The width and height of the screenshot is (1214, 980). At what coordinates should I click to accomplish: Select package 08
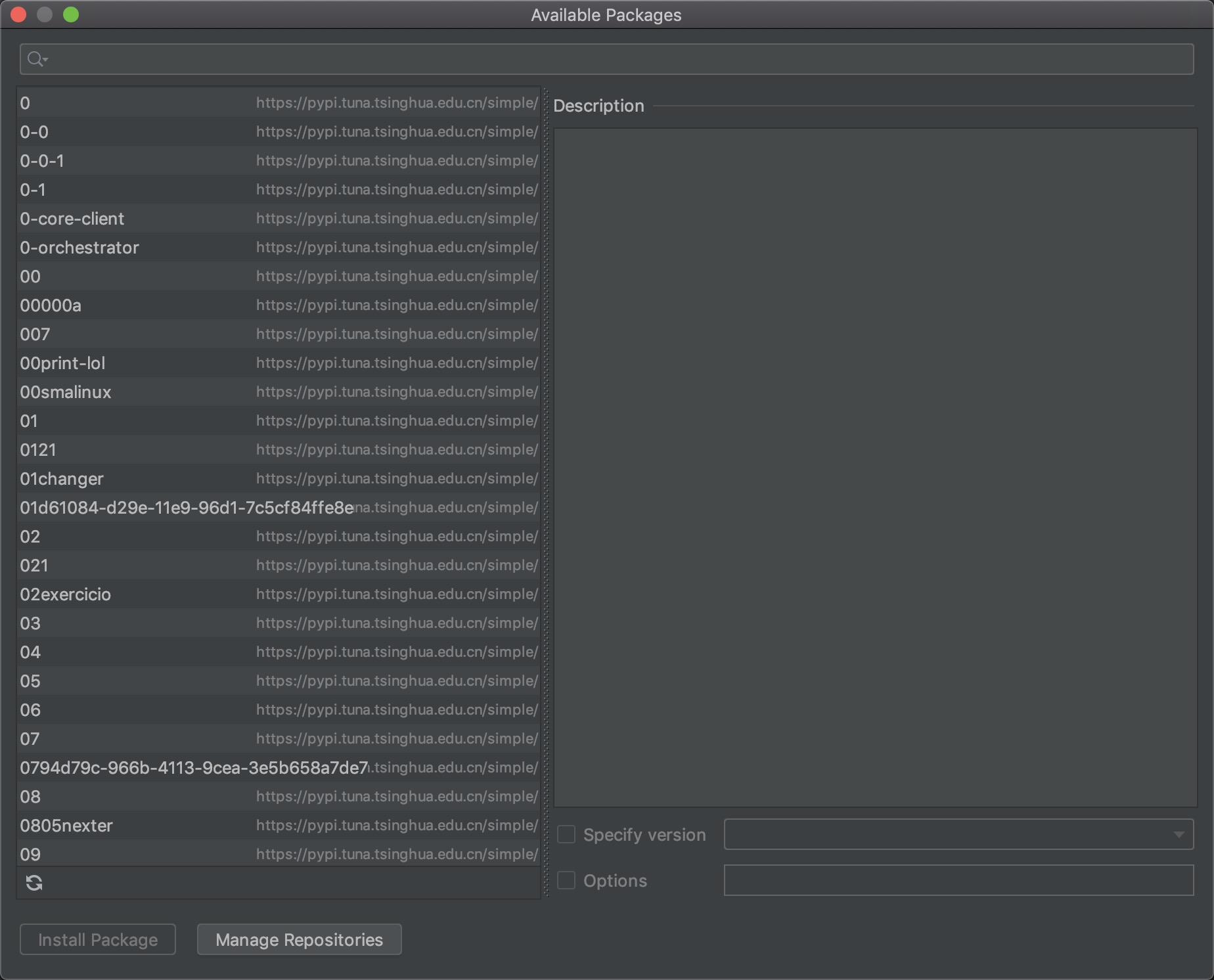tap(279, 796)
